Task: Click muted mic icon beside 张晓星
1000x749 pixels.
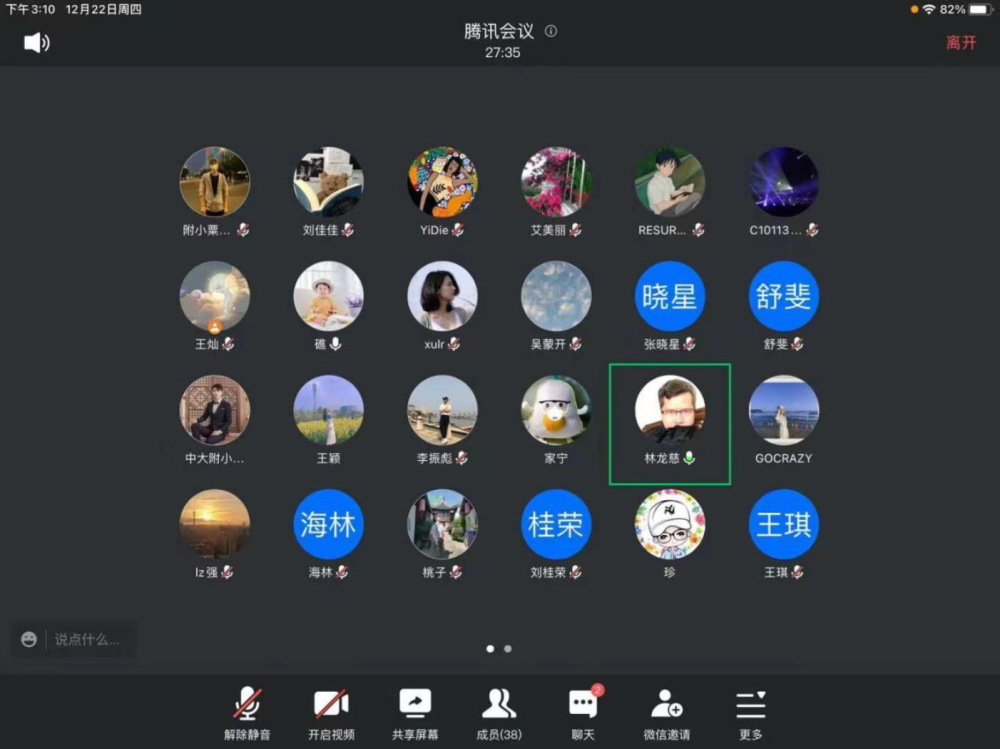Action: pyautogui.click(x=689, y=344)
